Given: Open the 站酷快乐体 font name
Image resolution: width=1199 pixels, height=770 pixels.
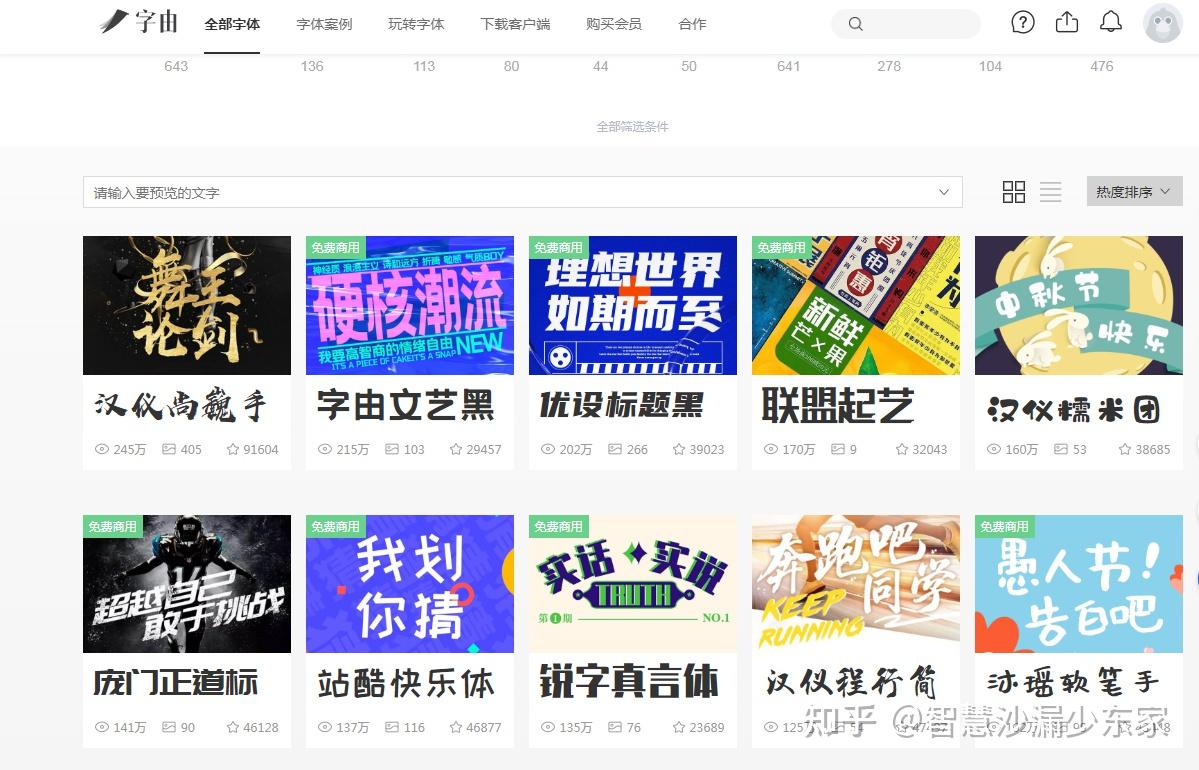Looking at the screenshot, I should [406, 684].
